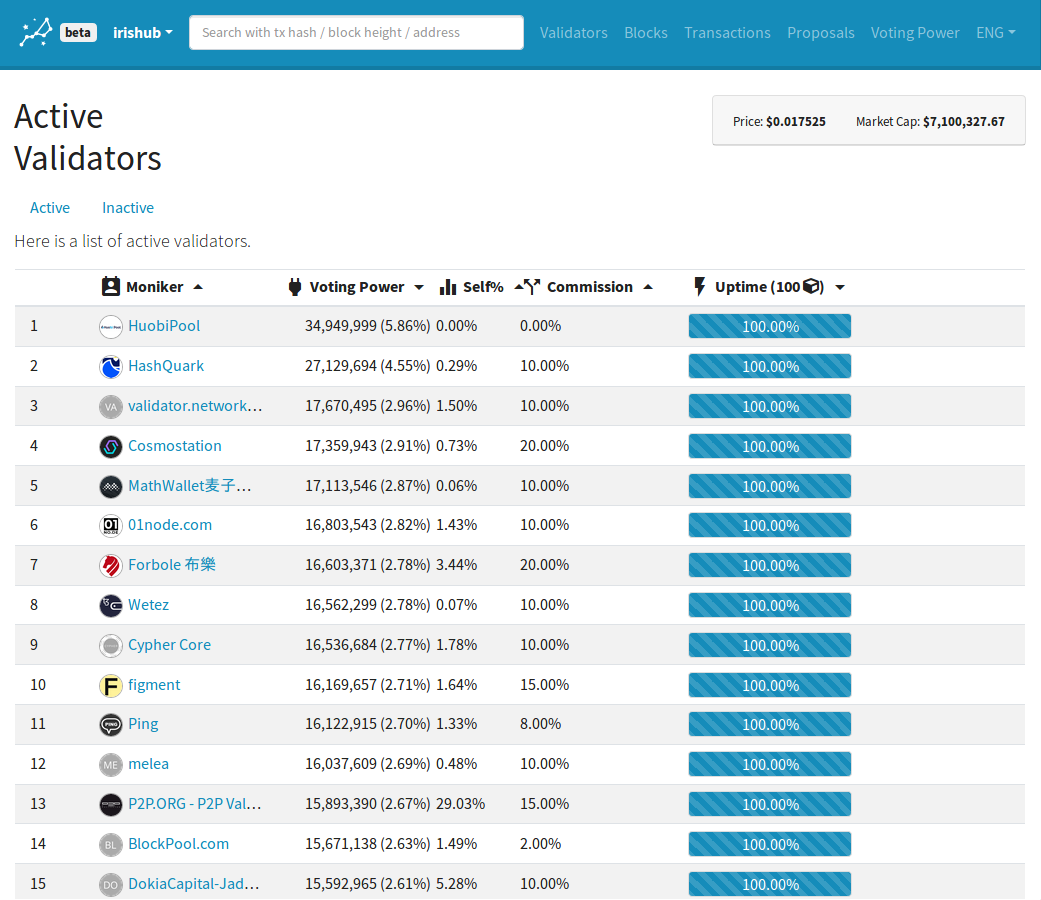Viewport: 1041px width, 900px height.
Task: Sort using arrow left of Commission icon
Action: [519, 287]
